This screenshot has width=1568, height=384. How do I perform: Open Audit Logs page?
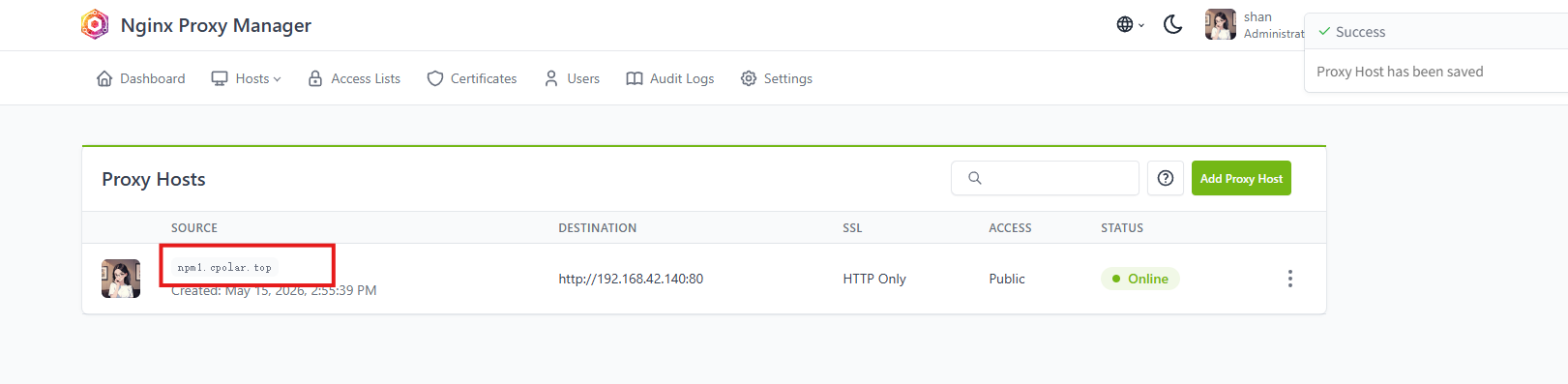tap(670, 78)
